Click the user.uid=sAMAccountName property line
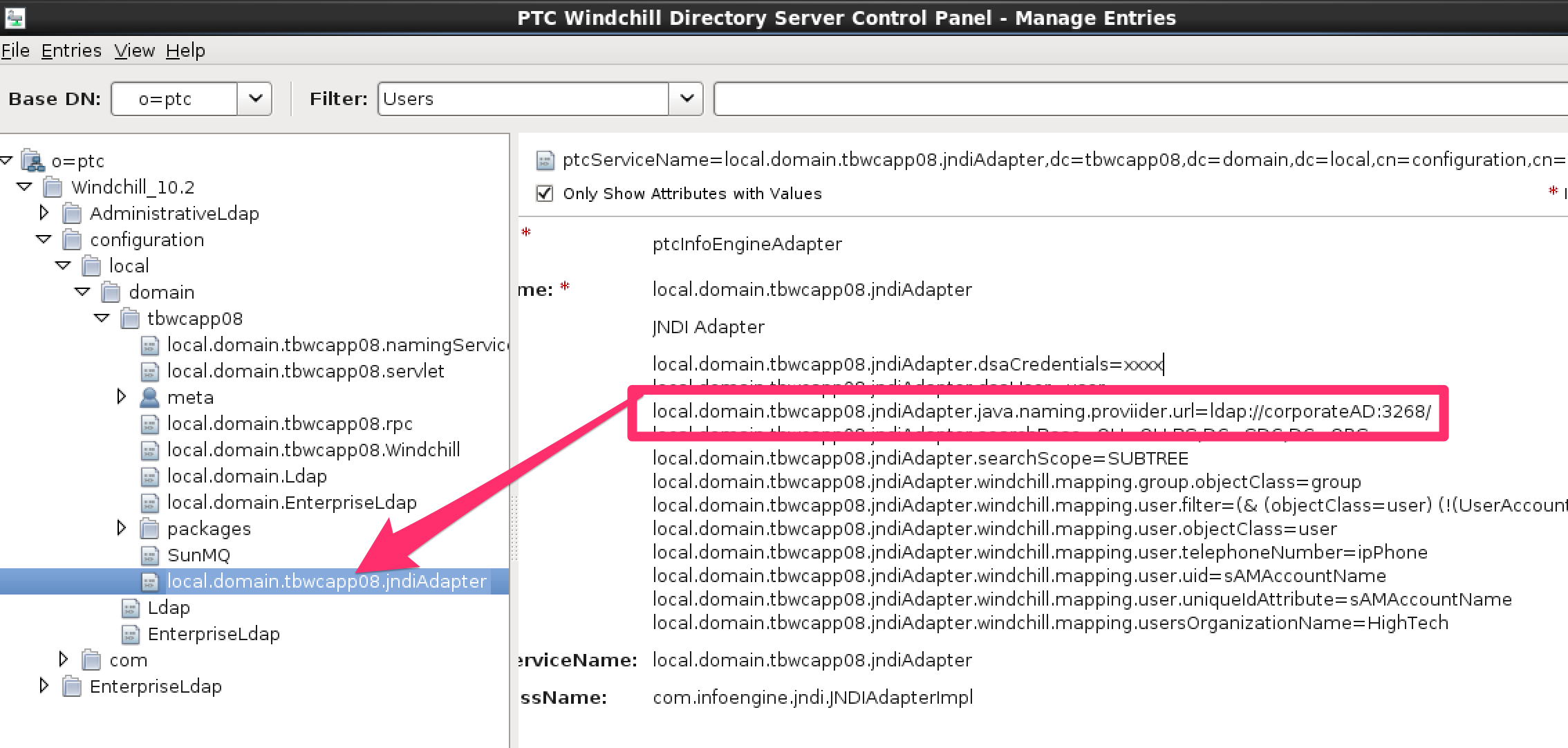Image resolution: width=1568 pixels, height=748 pixels. [1019, 576]
